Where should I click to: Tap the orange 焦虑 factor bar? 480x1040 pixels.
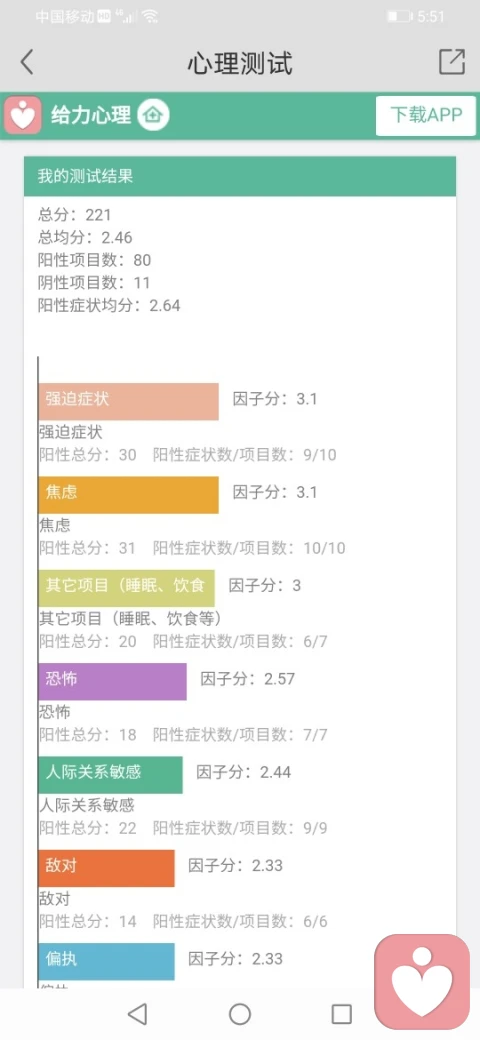128,495
